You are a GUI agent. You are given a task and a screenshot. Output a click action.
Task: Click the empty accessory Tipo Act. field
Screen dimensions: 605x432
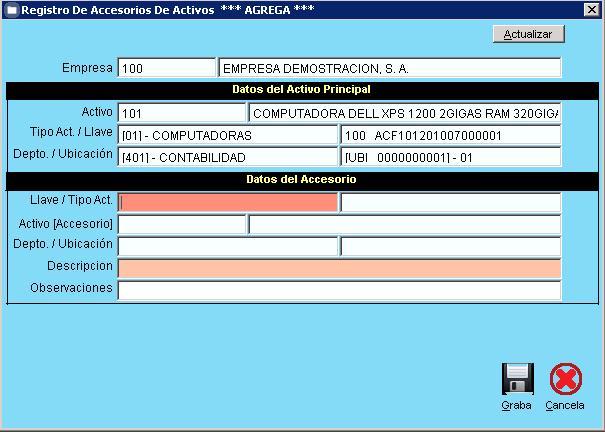point(450,202)
